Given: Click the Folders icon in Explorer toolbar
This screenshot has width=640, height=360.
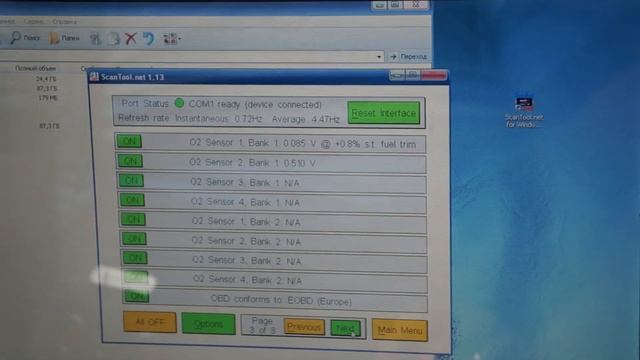Looking at the screenshot, I should point(54,38).
